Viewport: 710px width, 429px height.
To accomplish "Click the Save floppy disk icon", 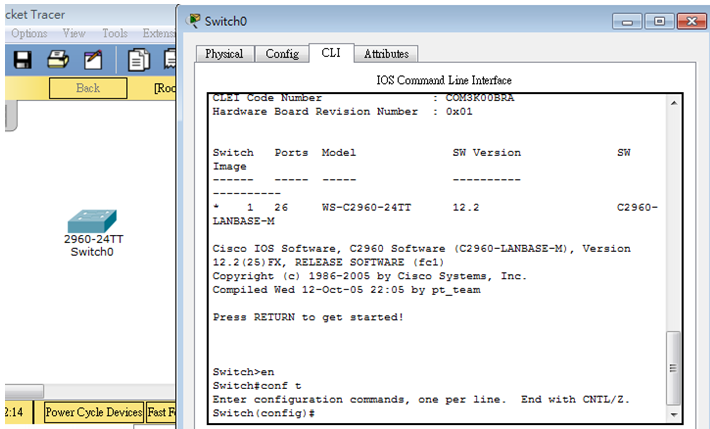I will tap(23, 60).
